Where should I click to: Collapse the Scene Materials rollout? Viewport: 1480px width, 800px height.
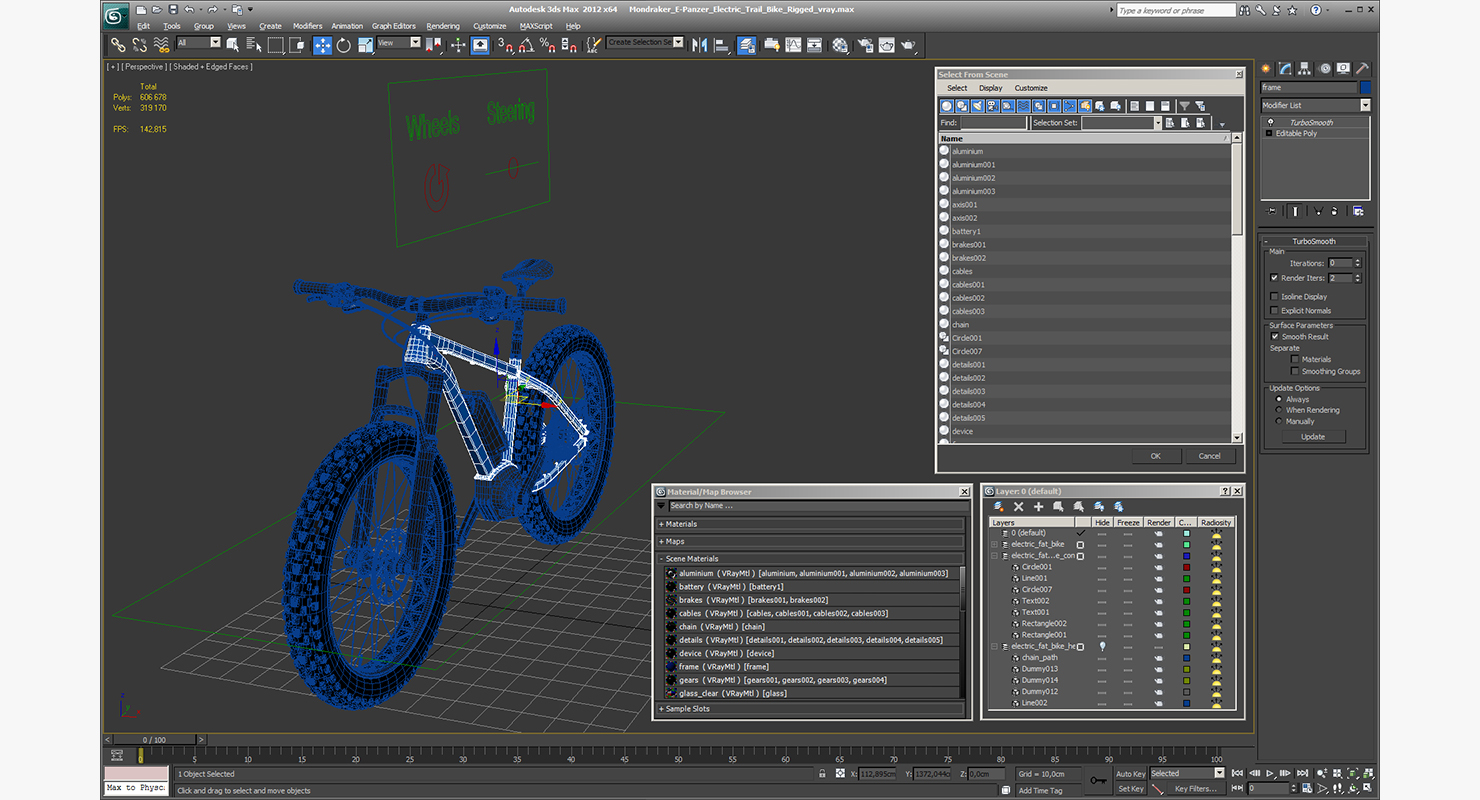click(x=810, y=558)
